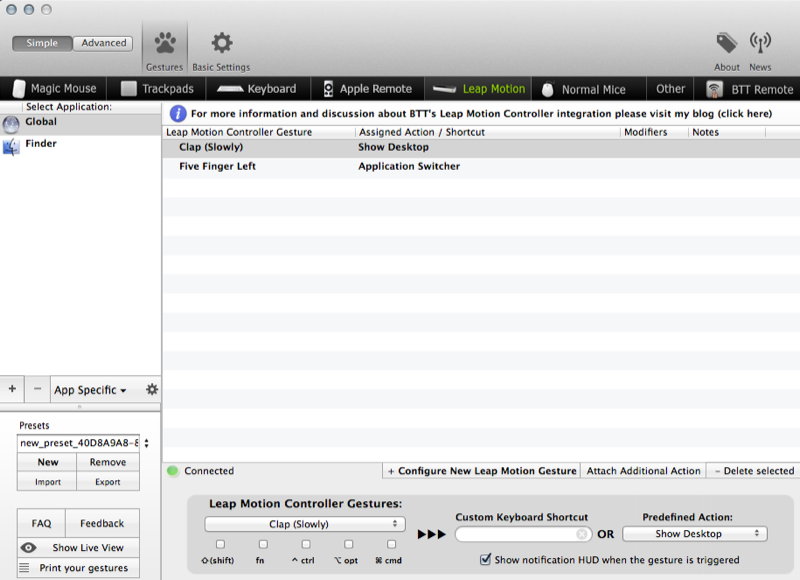Tick the cmd modifier checkbox
Viewport: 800px width, 580px height.
coord(391,545)
